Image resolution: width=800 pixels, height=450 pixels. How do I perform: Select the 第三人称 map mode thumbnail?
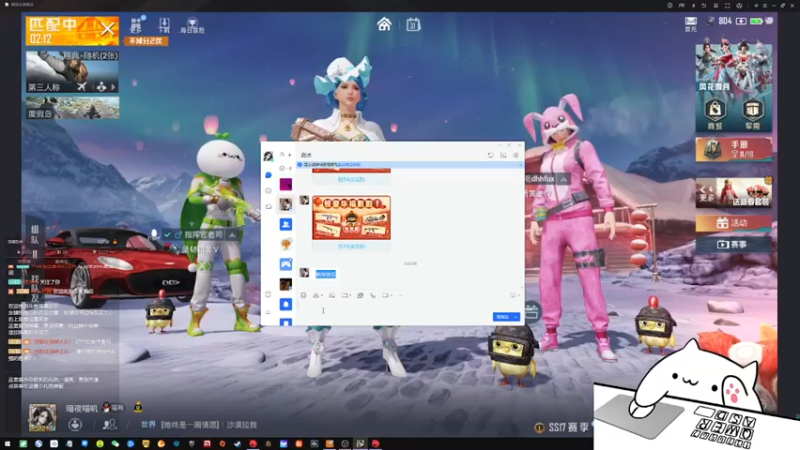pos(72,71)
